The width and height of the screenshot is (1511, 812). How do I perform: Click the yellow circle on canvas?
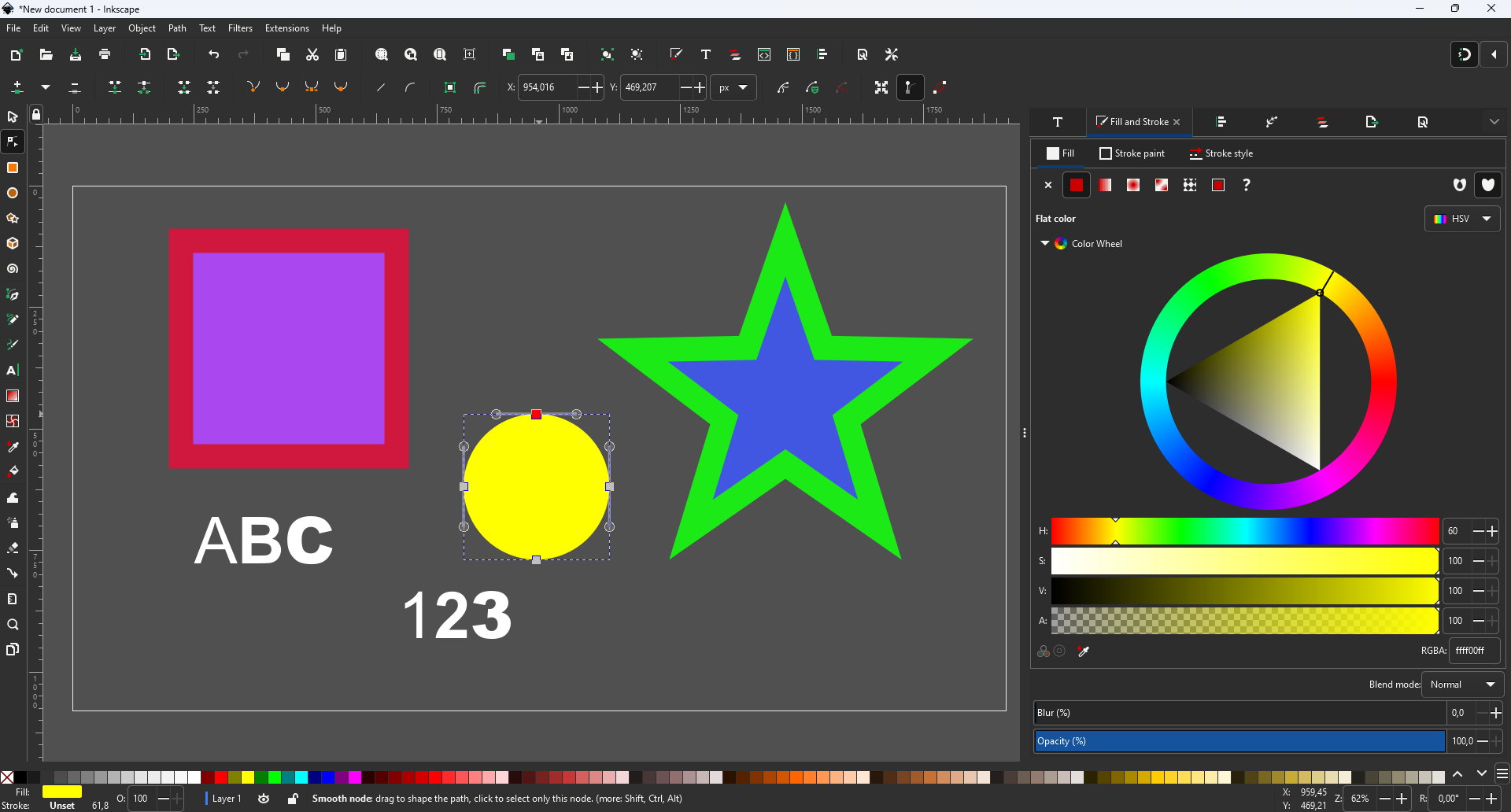click(537, 487)
